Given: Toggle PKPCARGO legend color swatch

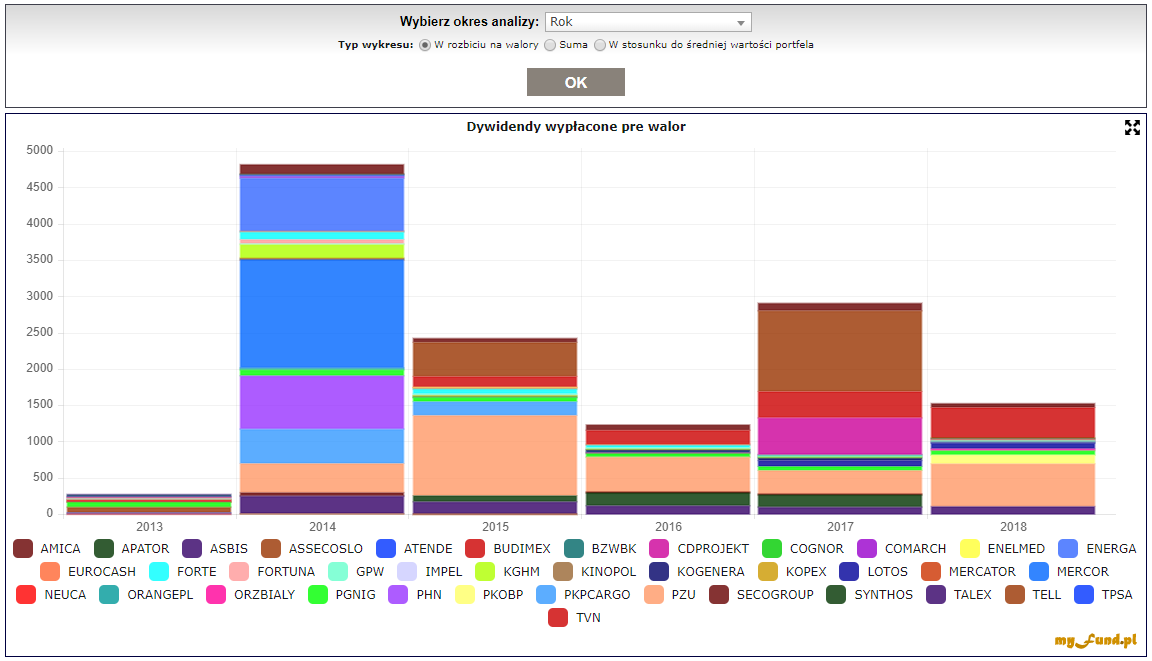Looking at the screenshot, I should (546, 594).
